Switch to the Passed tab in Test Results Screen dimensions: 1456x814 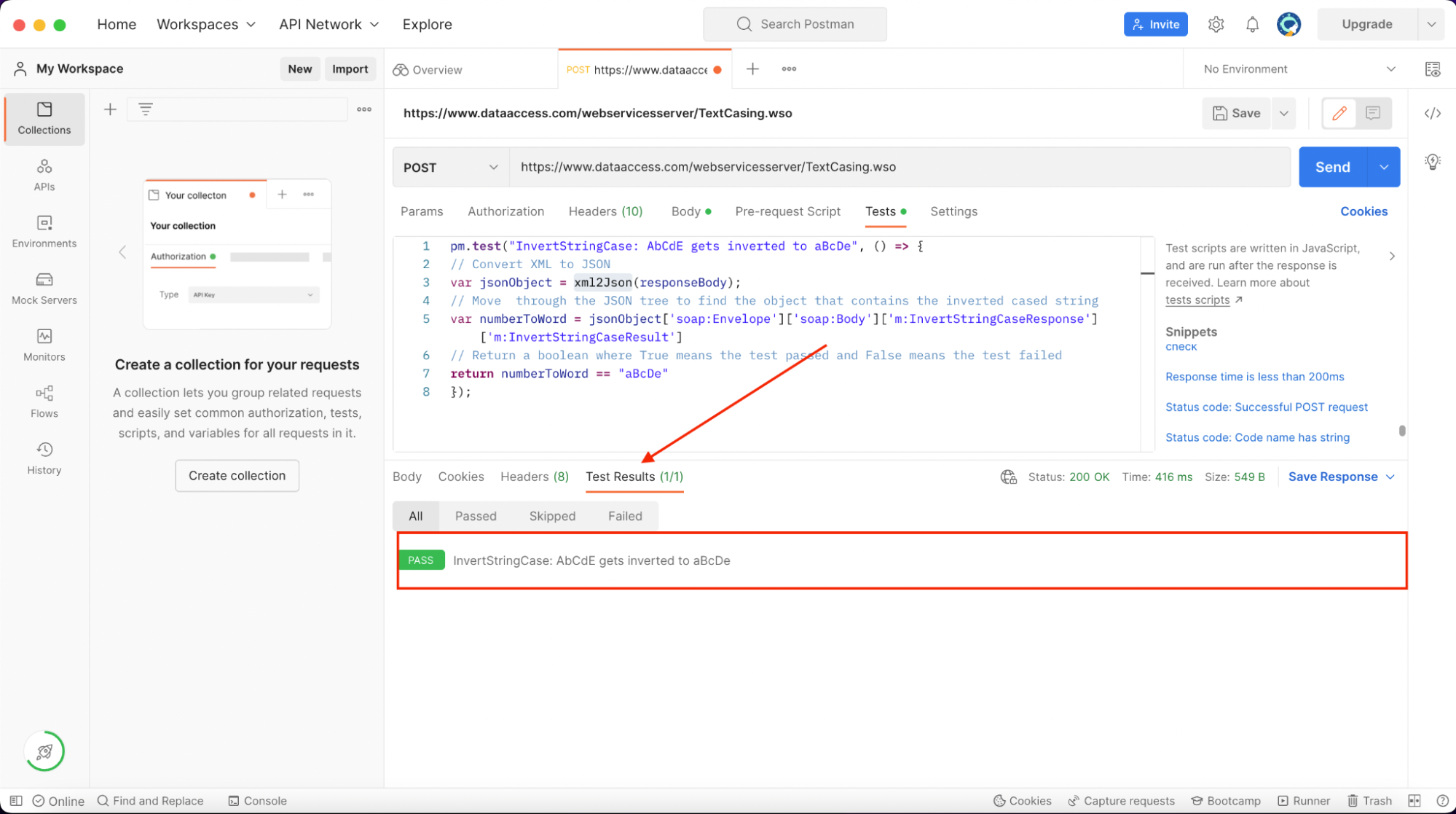[x=476, y=516]
